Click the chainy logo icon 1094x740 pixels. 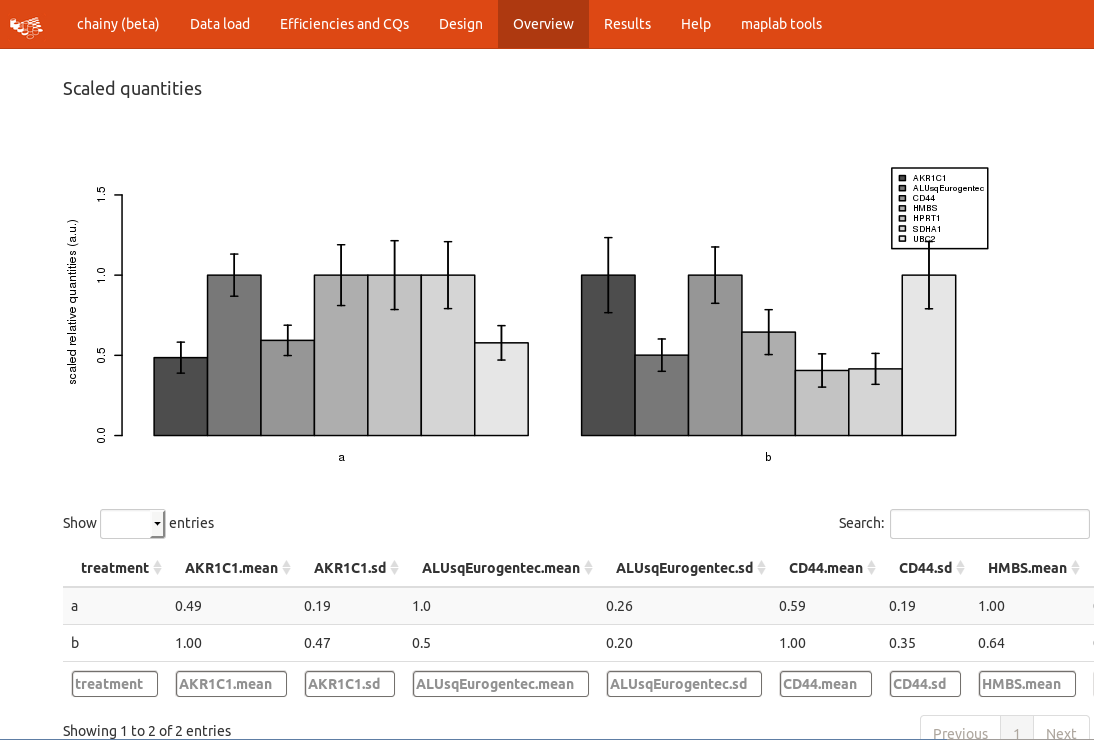coord(26,27)
